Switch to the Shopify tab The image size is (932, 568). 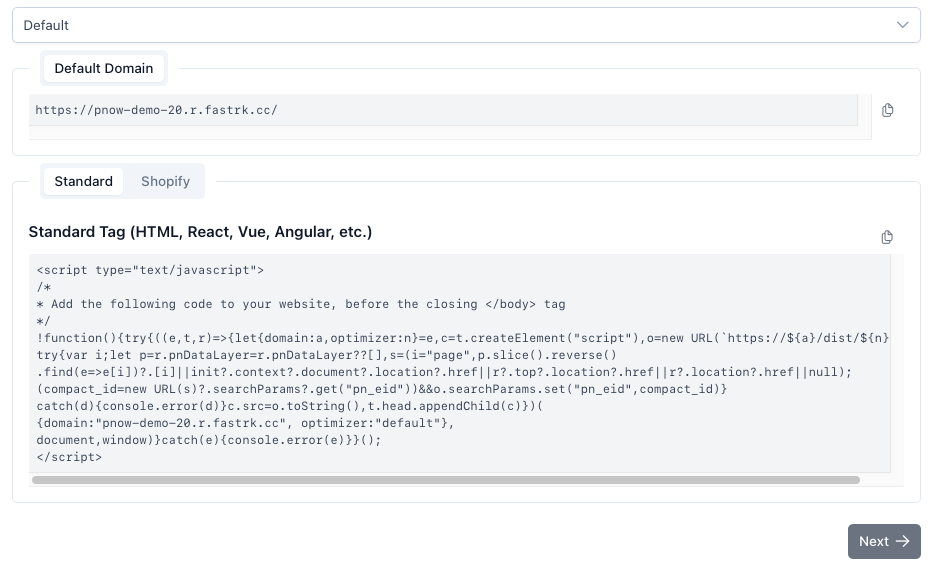tap(165, 181)
